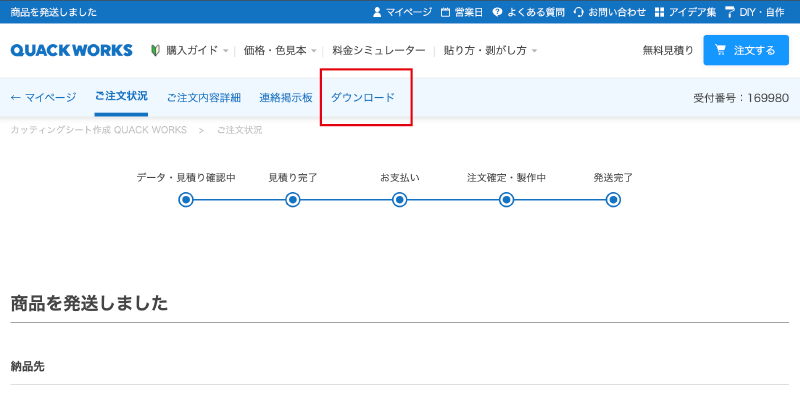This screenshot has width=800, height=399.
Task: Click the headset icon beside お問い合わせ
Action: coord(579,12)
